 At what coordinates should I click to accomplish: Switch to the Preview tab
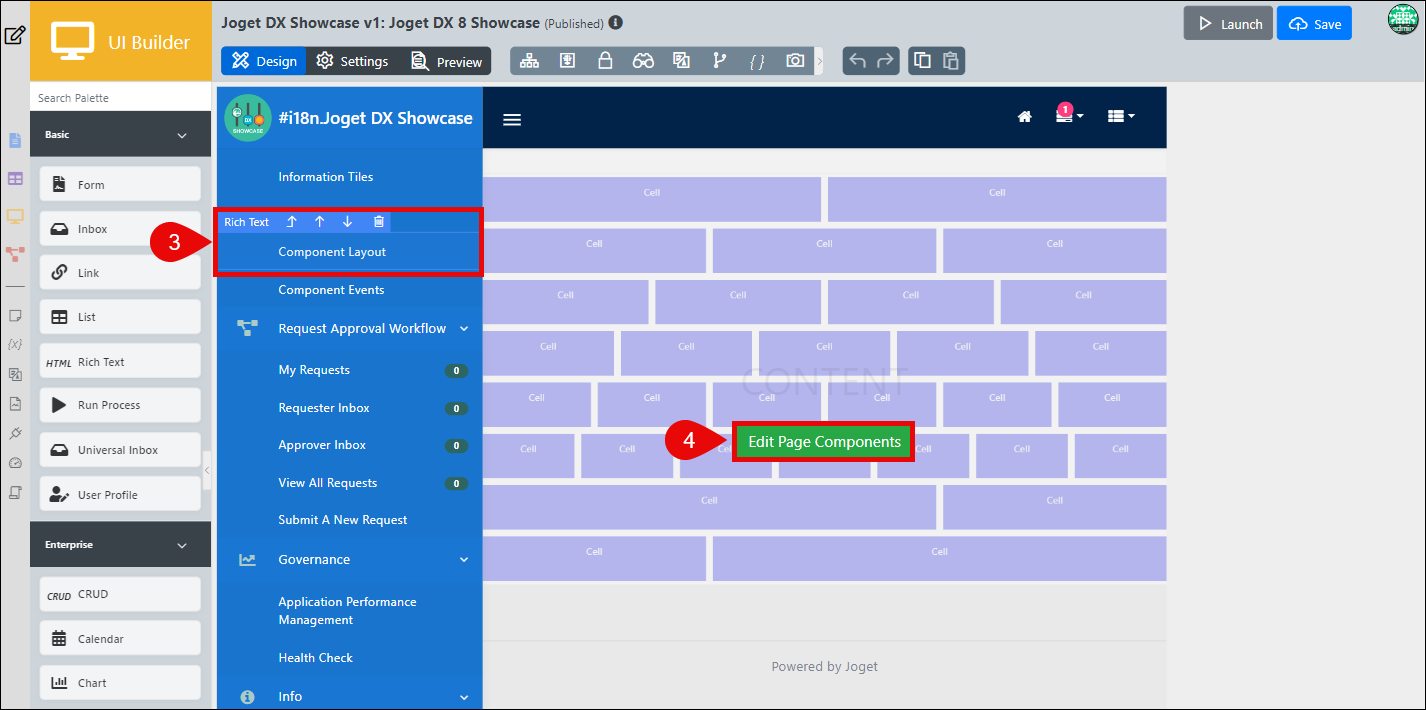tap(446, 61)
